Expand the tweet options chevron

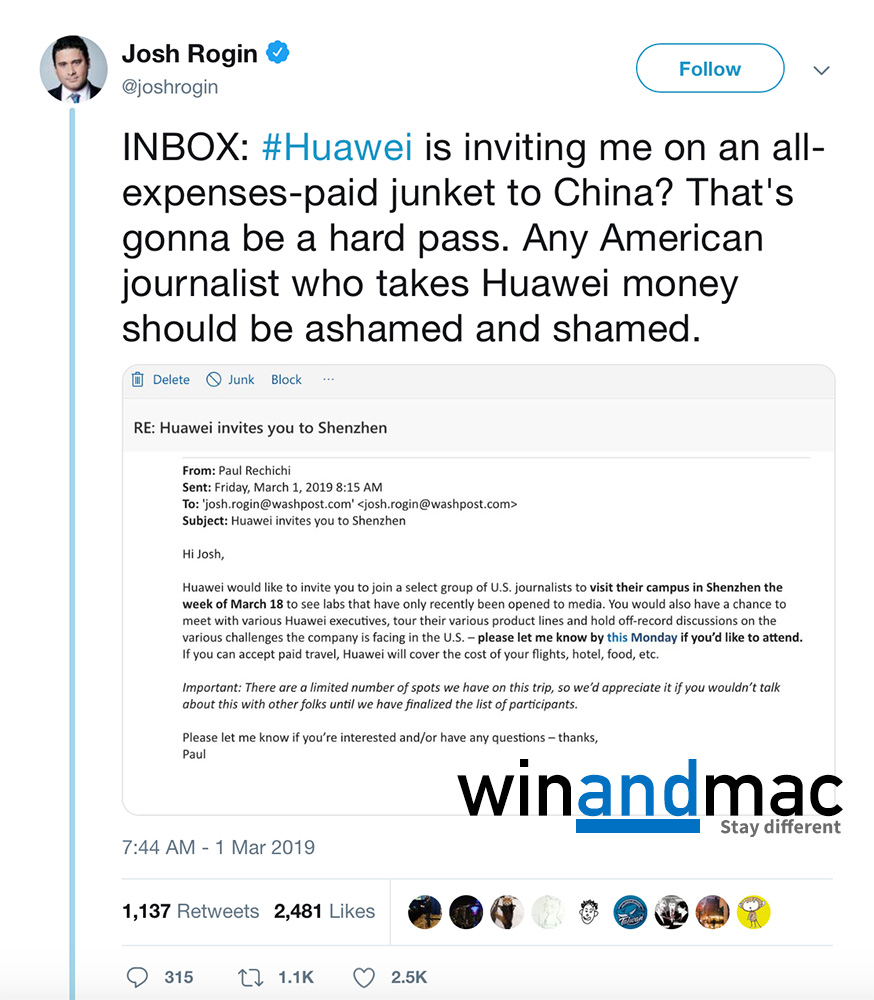[x=822, y=70]
